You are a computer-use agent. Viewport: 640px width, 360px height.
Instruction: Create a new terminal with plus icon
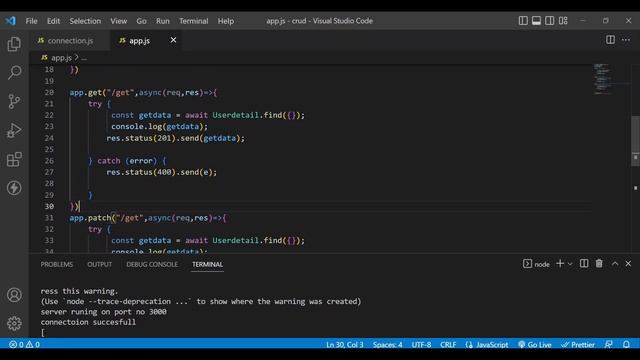click(x=560, y=264)
